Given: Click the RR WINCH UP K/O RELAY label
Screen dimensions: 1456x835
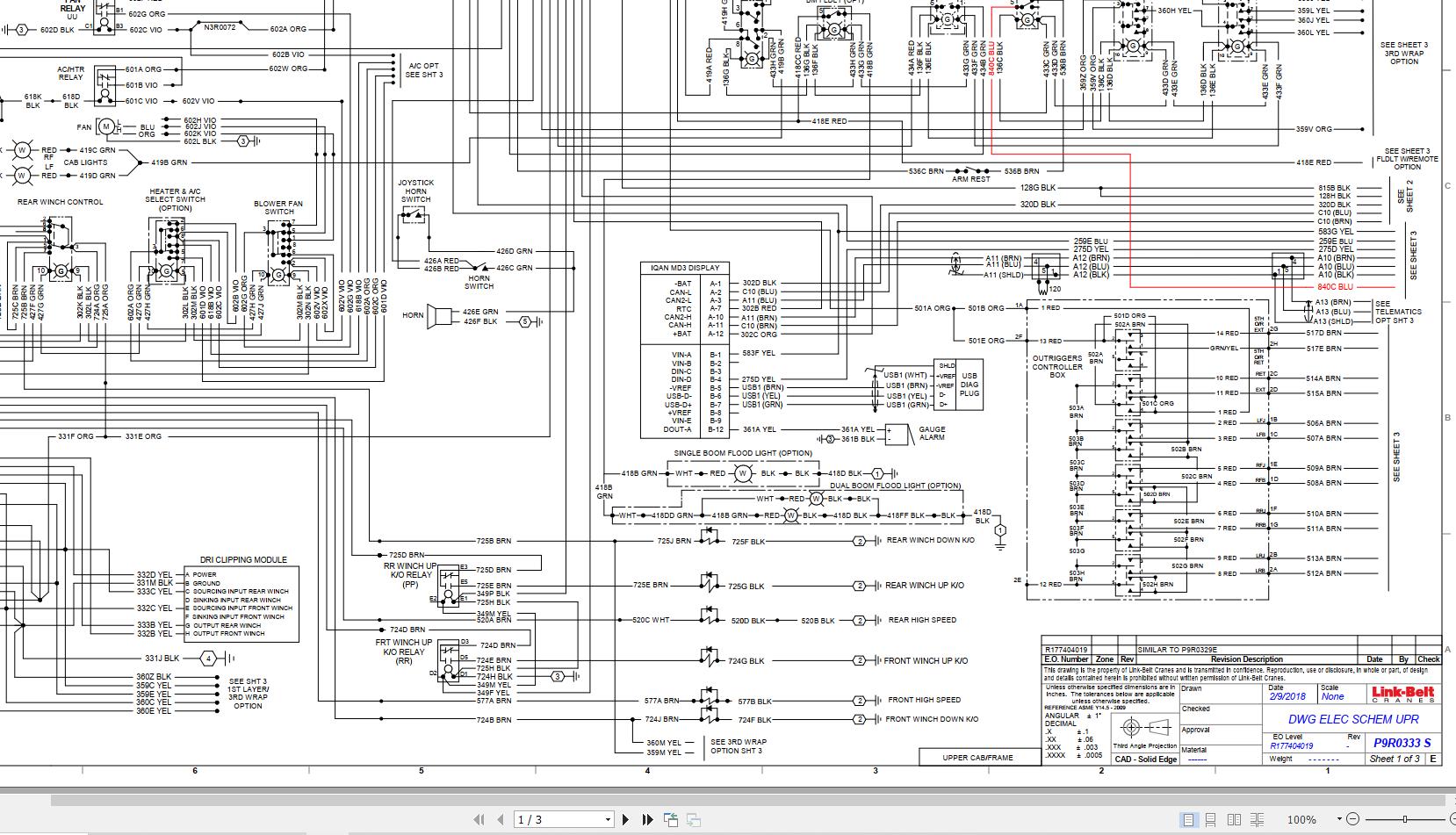Looking at the screenshot, I should click(x=411, y=576).
